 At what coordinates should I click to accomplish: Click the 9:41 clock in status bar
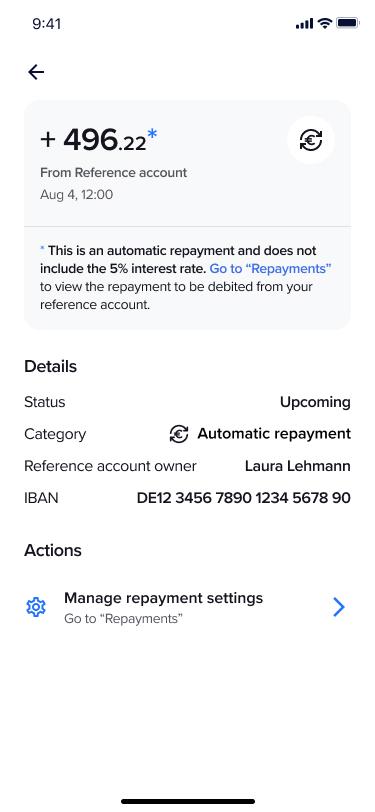pyautogui.click(x=47, y=24)
